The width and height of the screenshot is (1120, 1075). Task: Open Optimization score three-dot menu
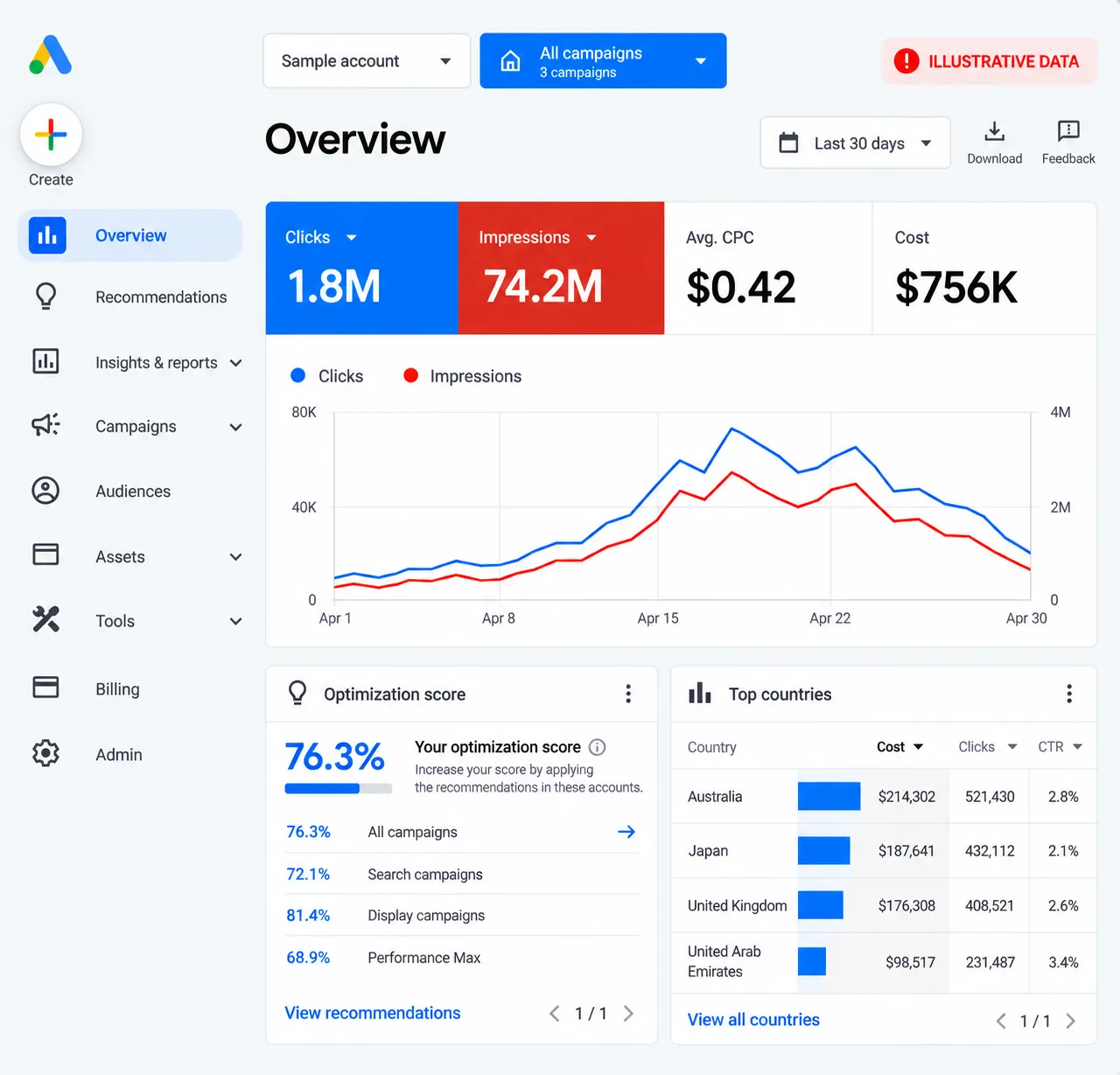[628, 694]
